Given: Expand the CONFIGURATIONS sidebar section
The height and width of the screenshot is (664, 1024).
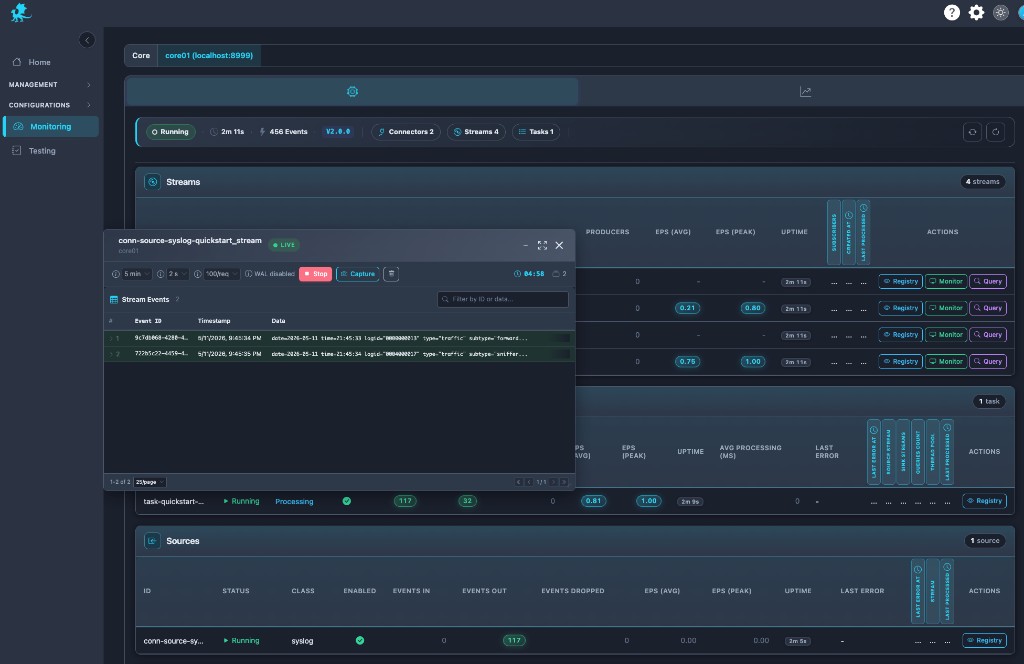Looking at the screenshot, I should (x=50, y=104).
